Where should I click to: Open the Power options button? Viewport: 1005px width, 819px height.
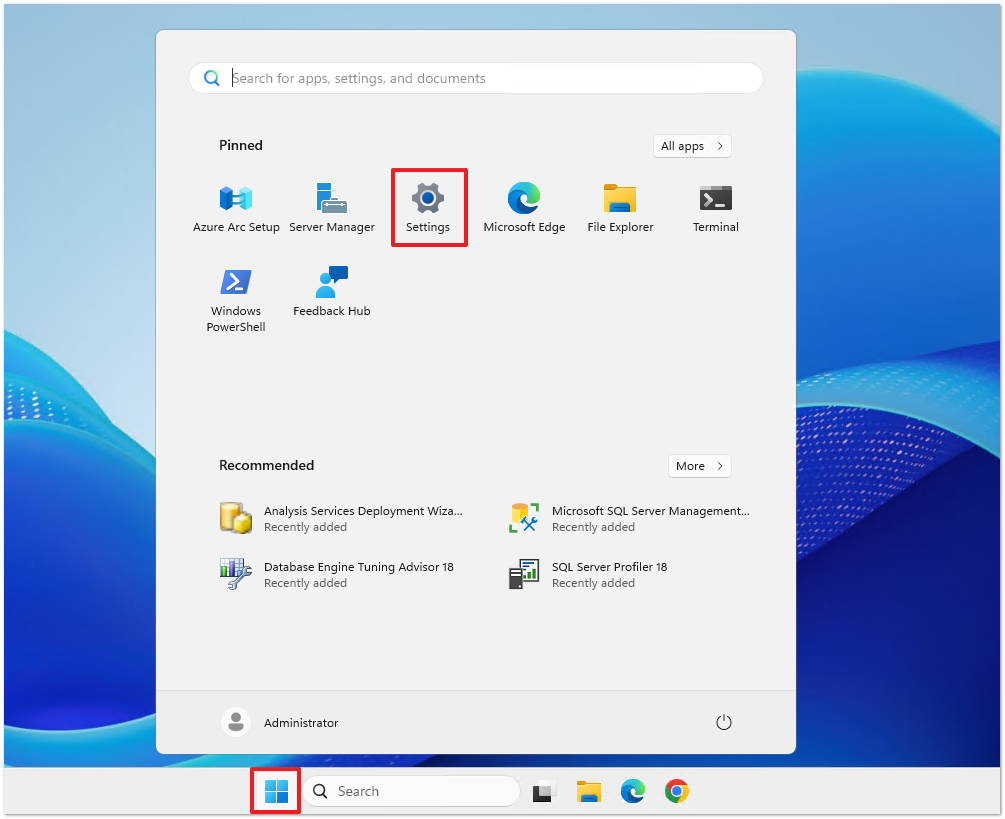(724, 722)
